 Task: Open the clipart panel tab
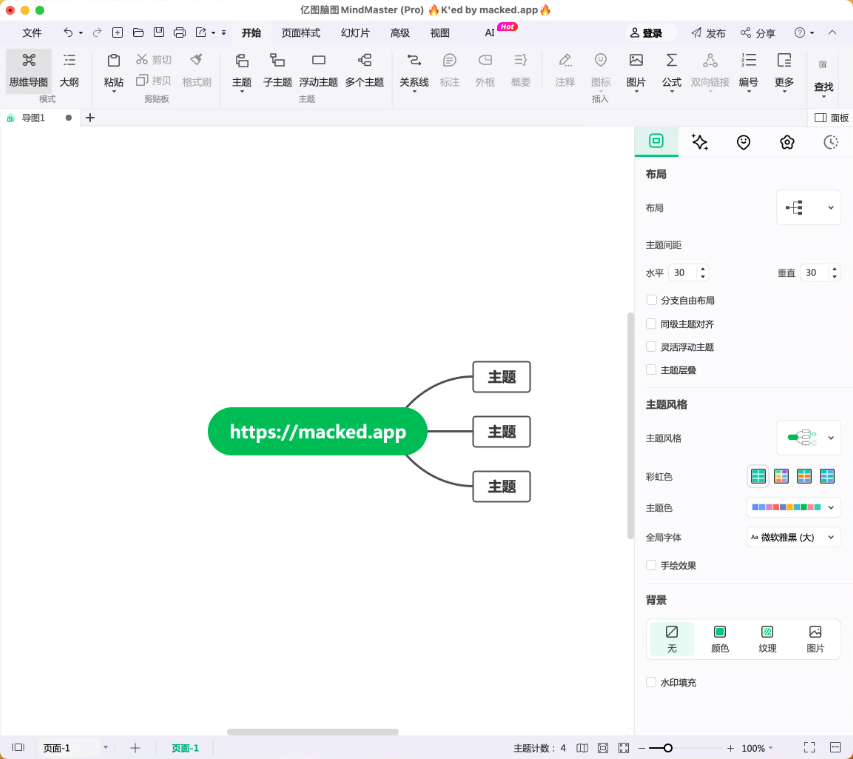787,142
